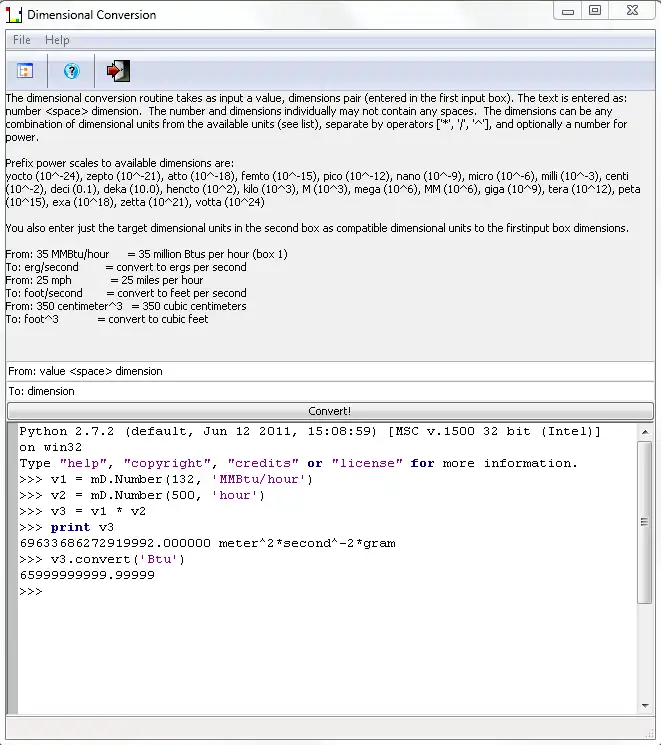Click the Convert! button
Image resolution: width=661 pixels, height=745 pixels.
tap(330, 411)
